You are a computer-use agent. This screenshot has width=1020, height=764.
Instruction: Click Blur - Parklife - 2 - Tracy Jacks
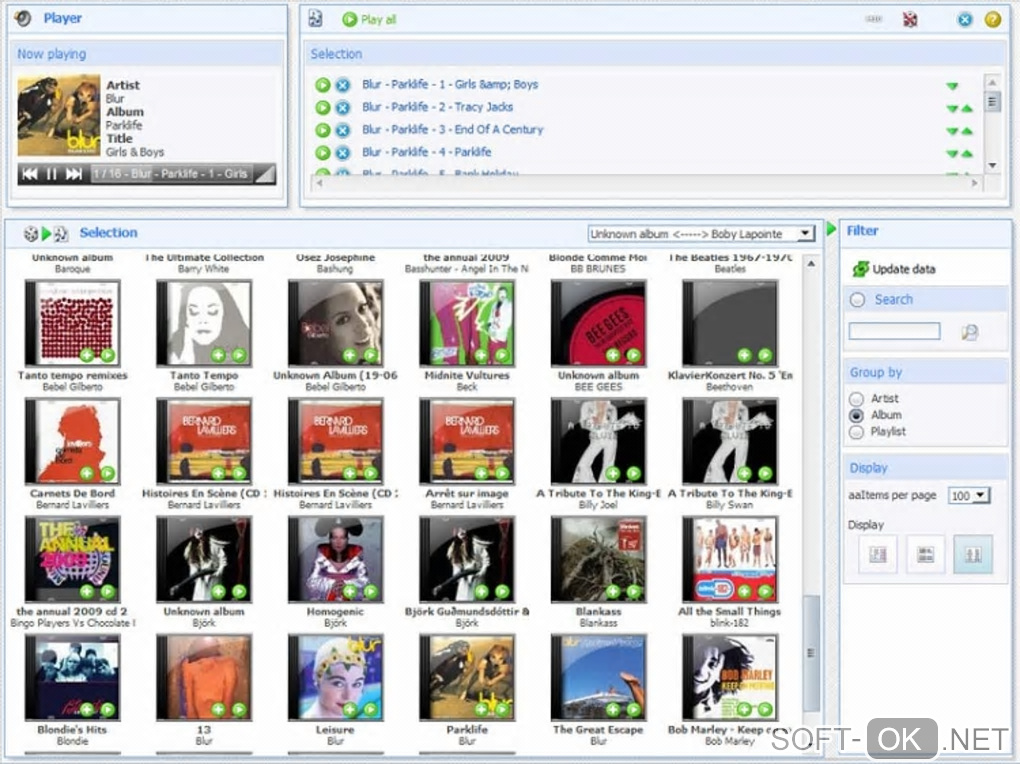click(437, 107)
